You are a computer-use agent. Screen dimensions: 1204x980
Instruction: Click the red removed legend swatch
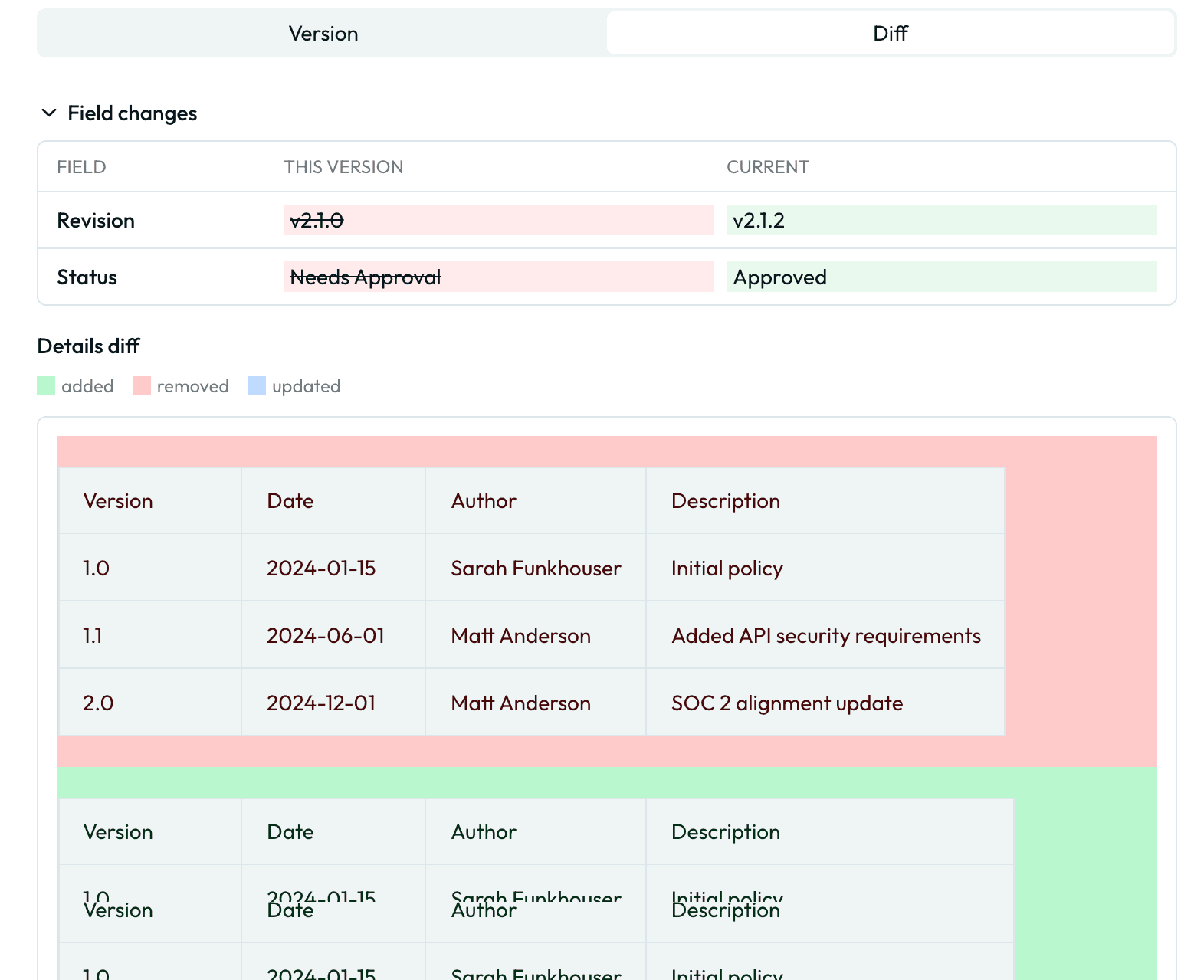[142, 385]
